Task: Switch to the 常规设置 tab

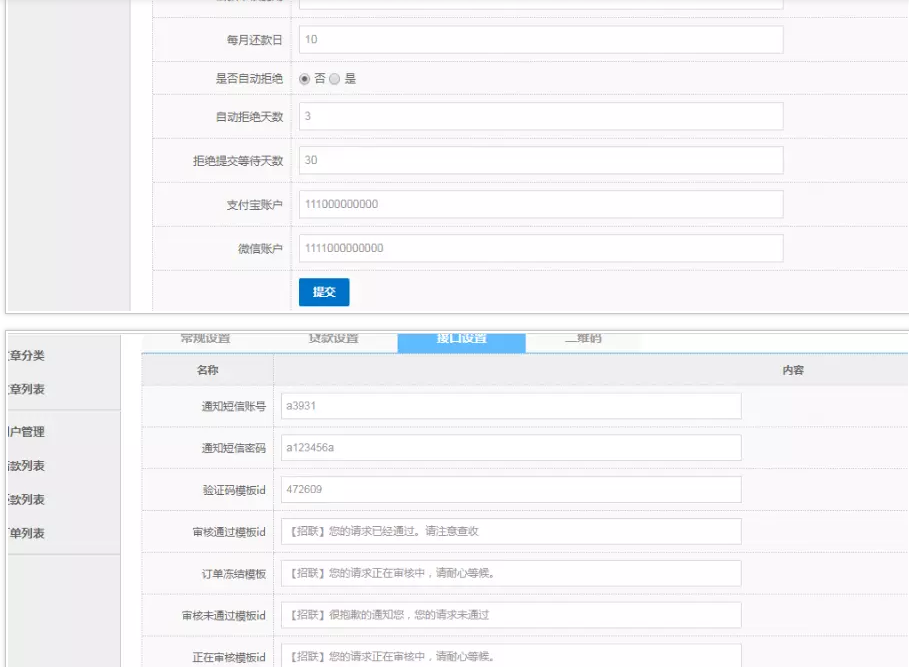Action: click(205, 340)
